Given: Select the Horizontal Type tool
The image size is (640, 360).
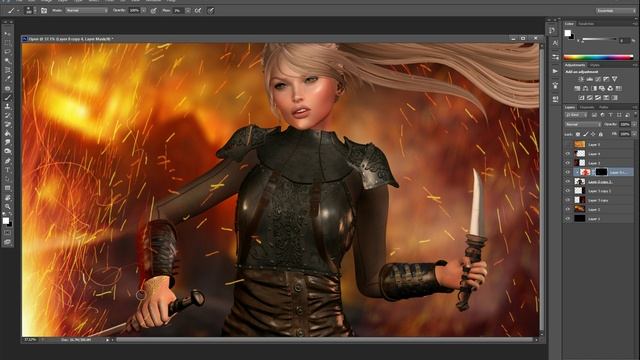Looking at the screenshot, I should click(x=7, y=169).
